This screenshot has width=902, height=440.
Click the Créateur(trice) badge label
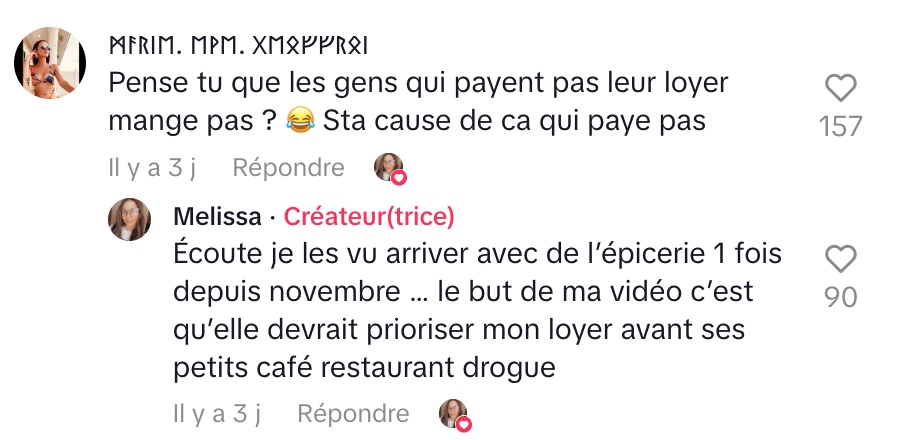tap(369, 217)
